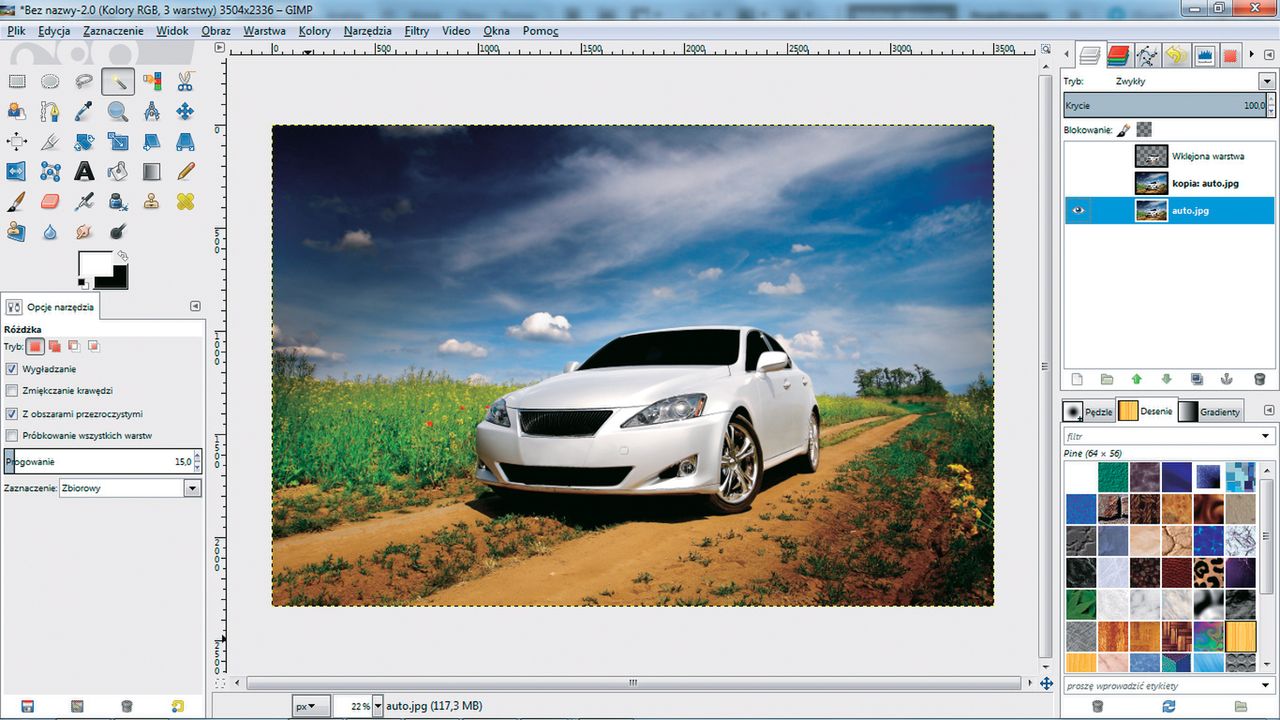Open the brushes dock configure tab arrow
The image size is (1280, 720).
pyautogui.click(x=1269, y=411)
